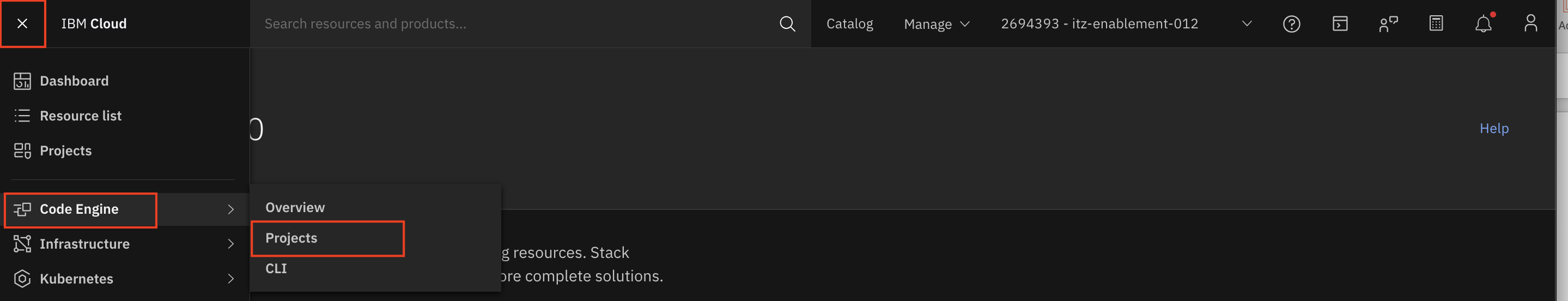This screenshot has width=1568, height=301.
Task: Open the user profile avatar icon
Action: click(x=1530, y=24)
